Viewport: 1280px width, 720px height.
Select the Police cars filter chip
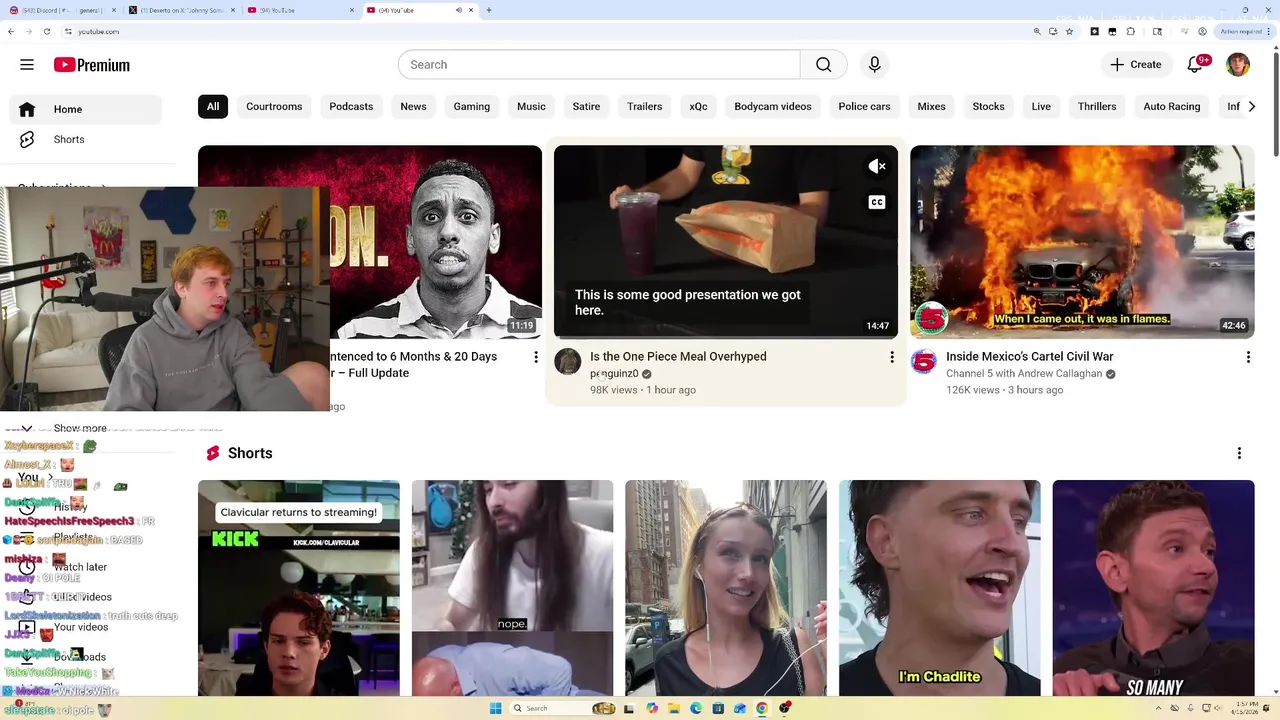864,107
